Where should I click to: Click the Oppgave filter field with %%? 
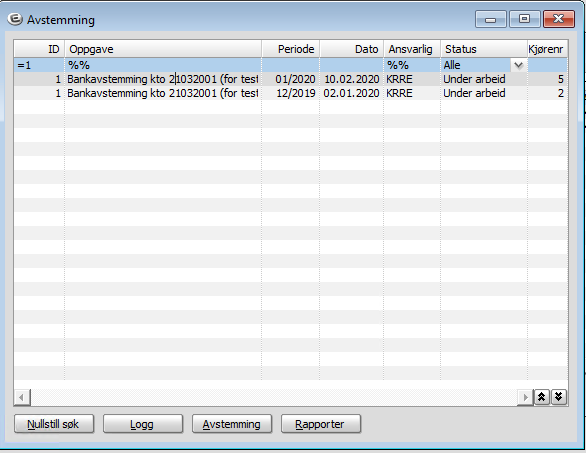[x=163, y=65]
